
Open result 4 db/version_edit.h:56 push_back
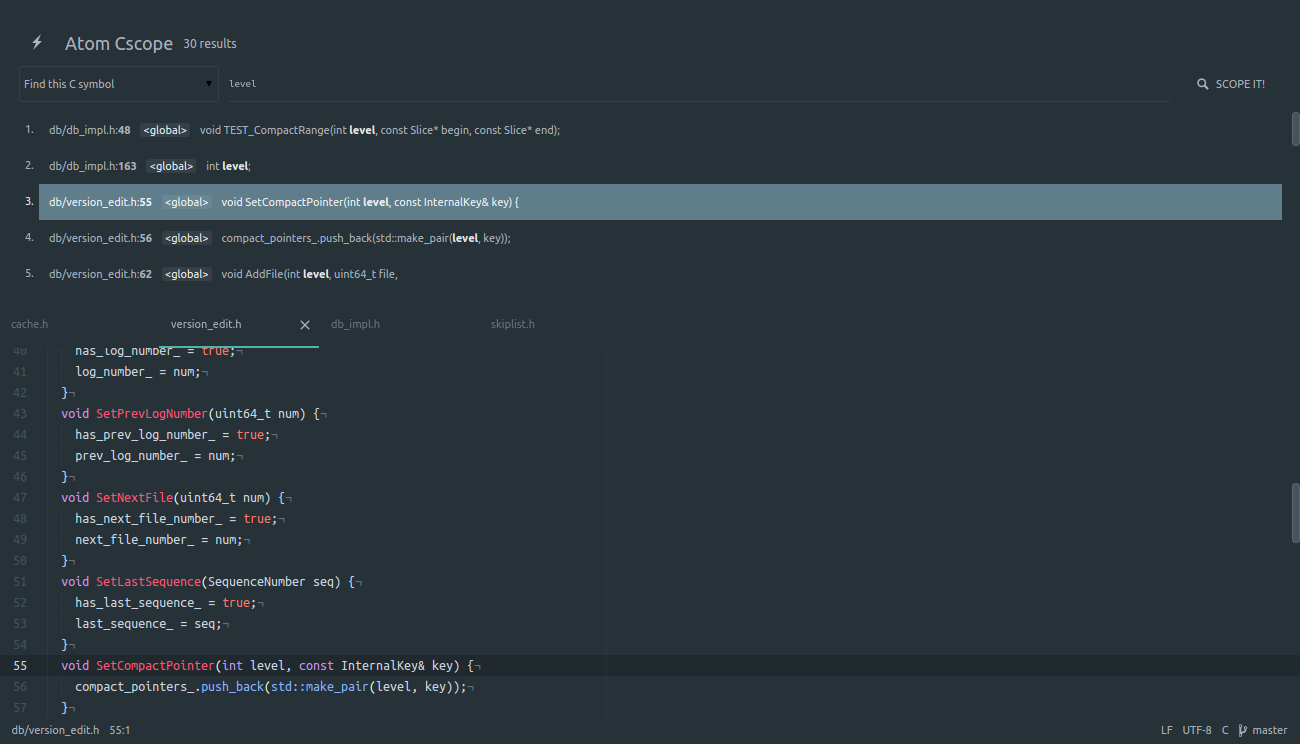tap(660, 238)
